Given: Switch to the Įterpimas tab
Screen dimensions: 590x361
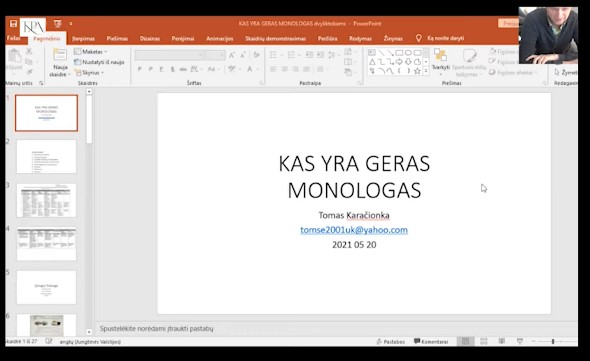Looking at the screenshot, I should pos(84,38).
